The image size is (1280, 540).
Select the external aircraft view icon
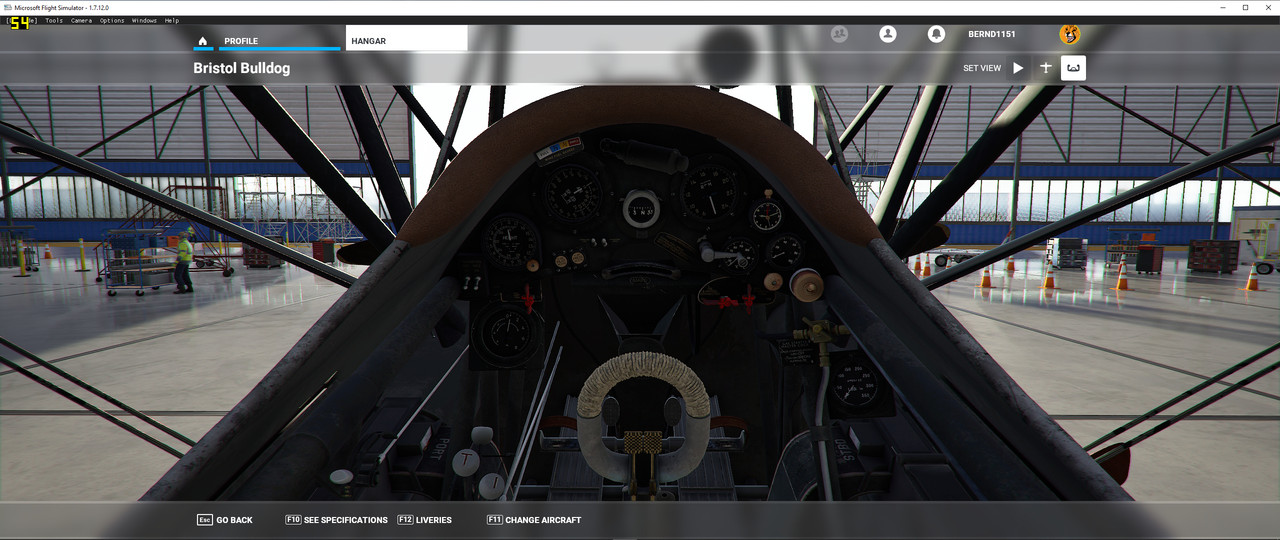pos(1046,68)
